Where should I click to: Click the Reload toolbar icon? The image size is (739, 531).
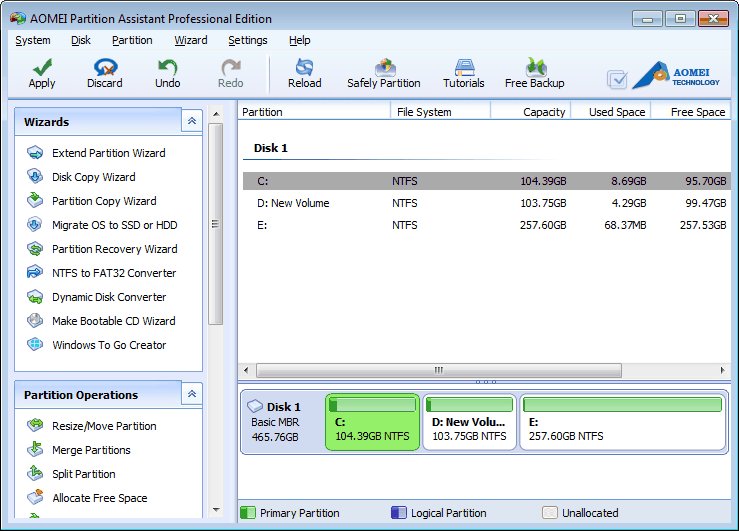click(304, 67)
